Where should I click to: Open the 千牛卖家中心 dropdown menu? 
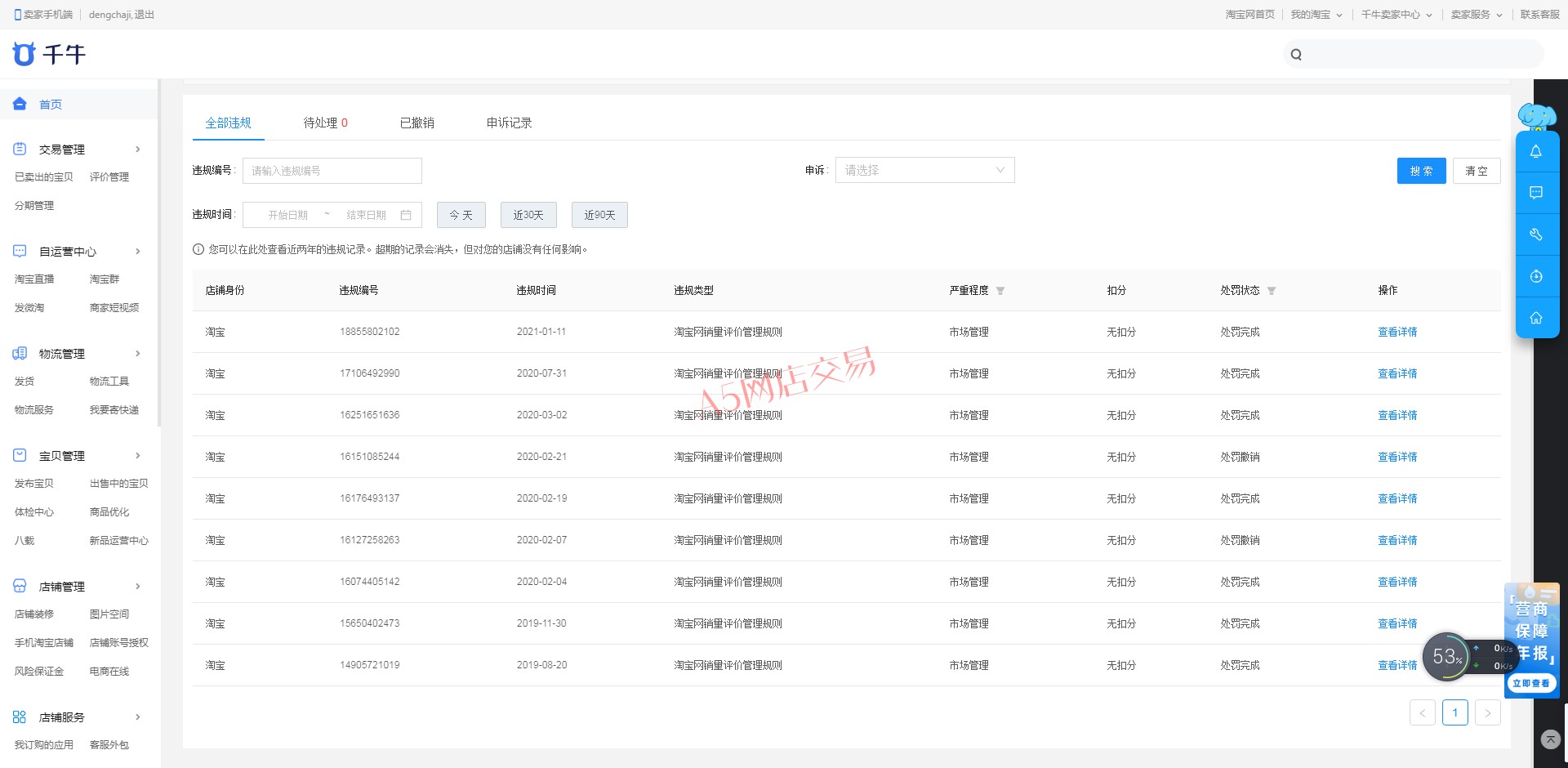1396,15
